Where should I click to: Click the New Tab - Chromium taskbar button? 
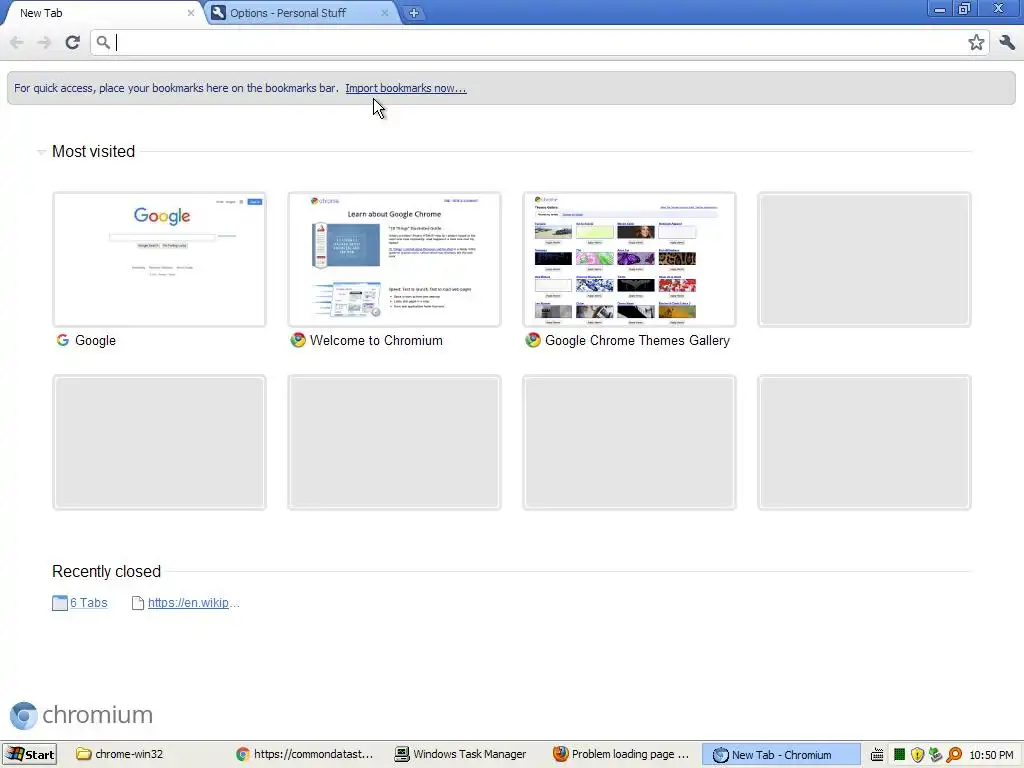781,754
